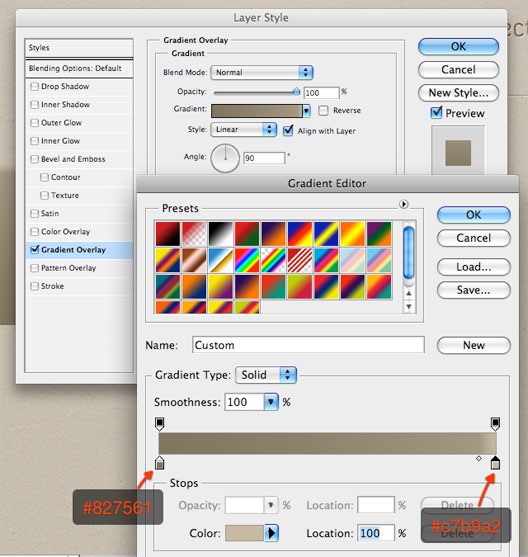Open the gradient picker dropdown arrow

click(x=306, y=111)
